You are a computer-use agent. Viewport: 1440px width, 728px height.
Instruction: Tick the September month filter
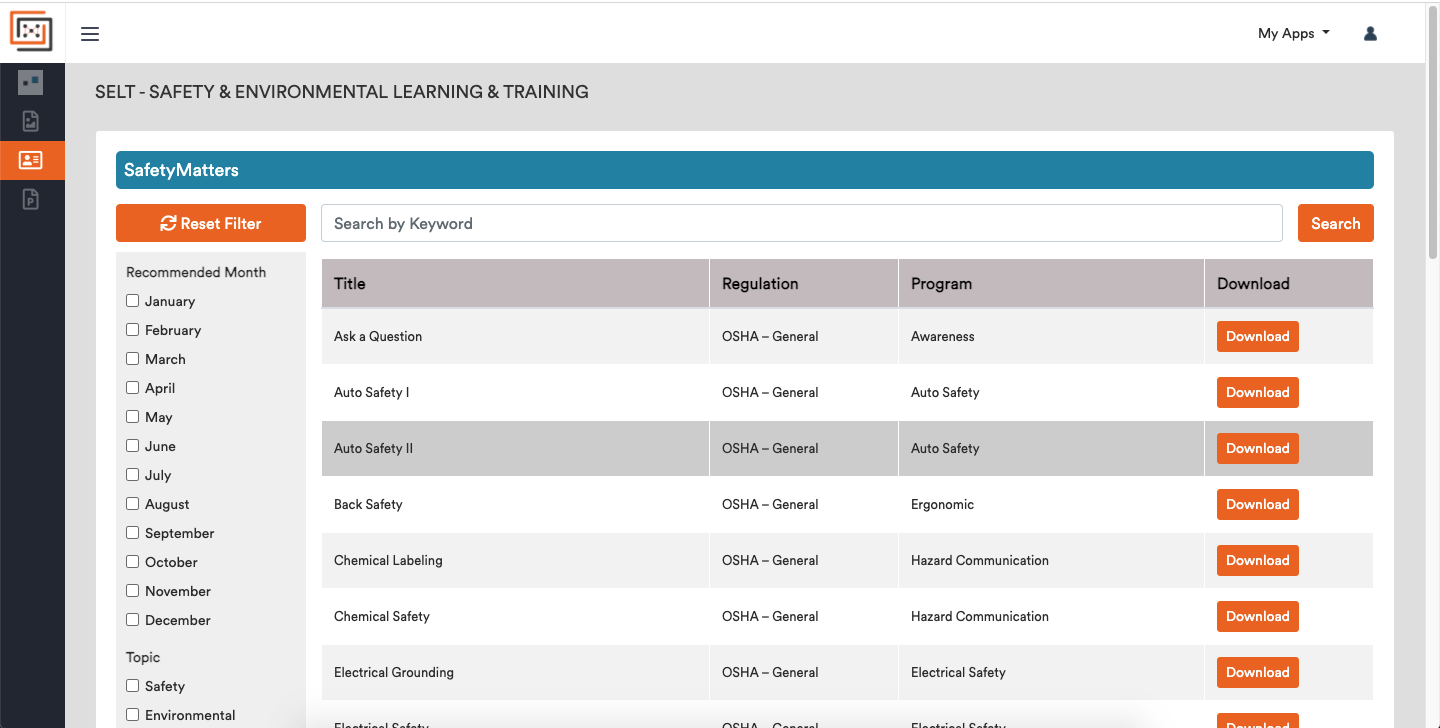tap(132, 533)
